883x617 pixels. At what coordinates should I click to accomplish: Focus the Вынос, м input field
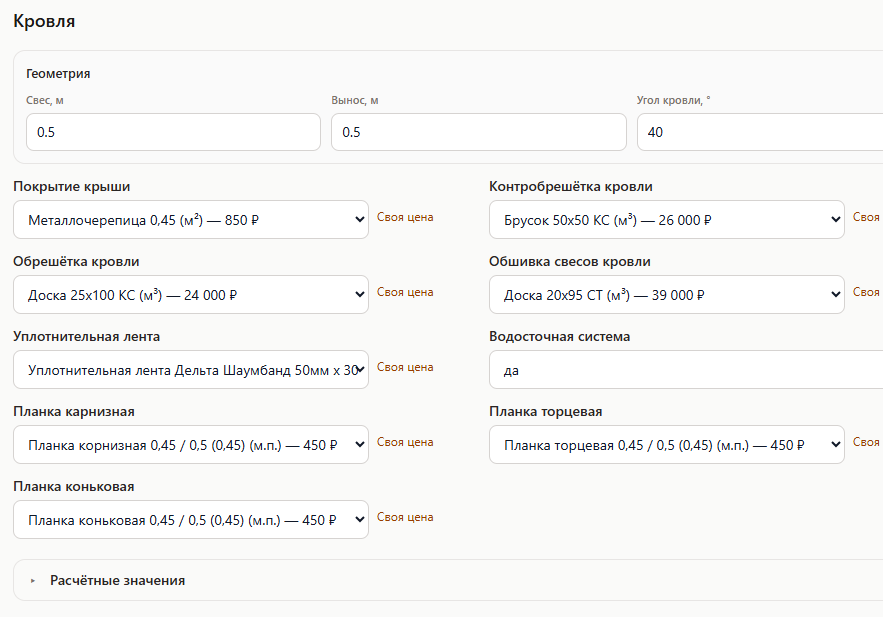click(479, 132)
